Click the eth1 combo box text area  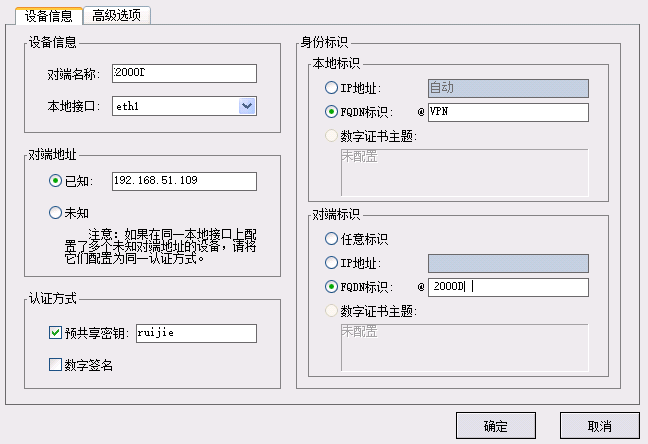pyautogui.click(x=176, y=106)
